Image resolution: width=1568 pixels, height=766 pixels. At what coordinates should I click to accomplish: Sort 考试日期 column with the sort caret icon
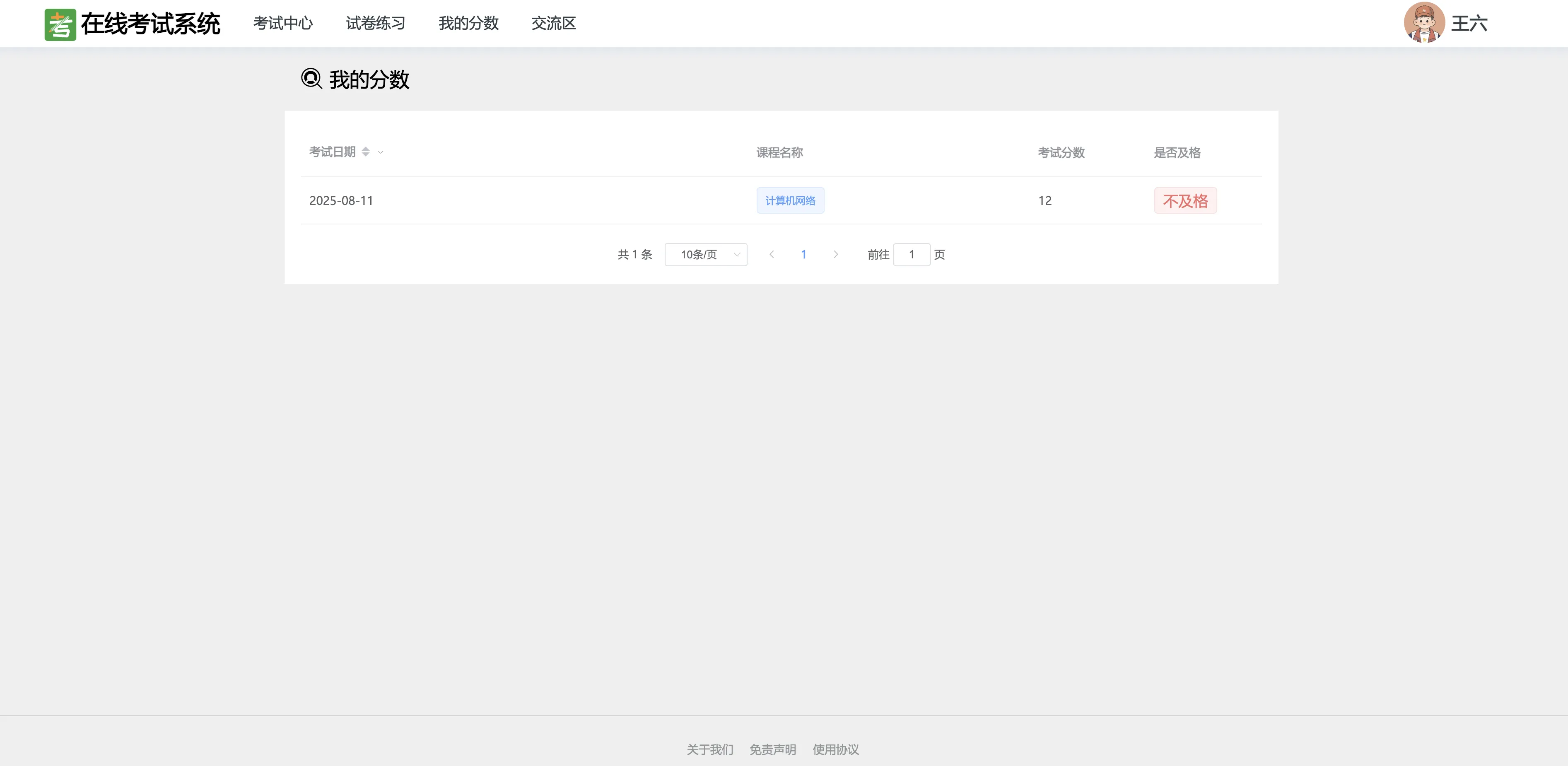366,152
